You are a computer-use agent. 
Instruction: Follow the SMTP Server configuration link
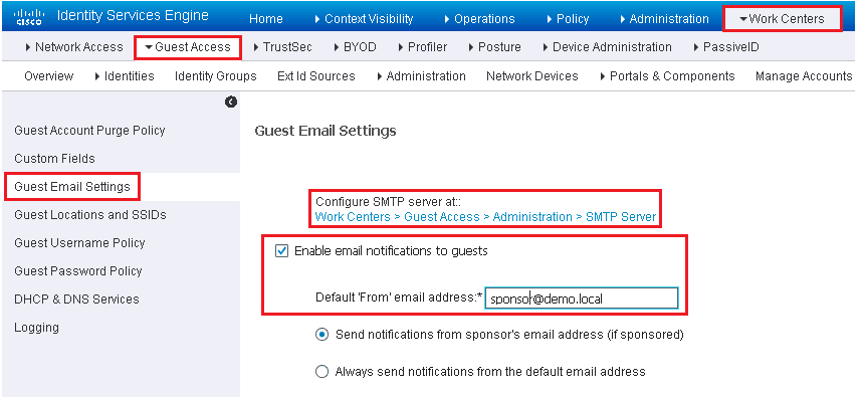coord(485,217)
